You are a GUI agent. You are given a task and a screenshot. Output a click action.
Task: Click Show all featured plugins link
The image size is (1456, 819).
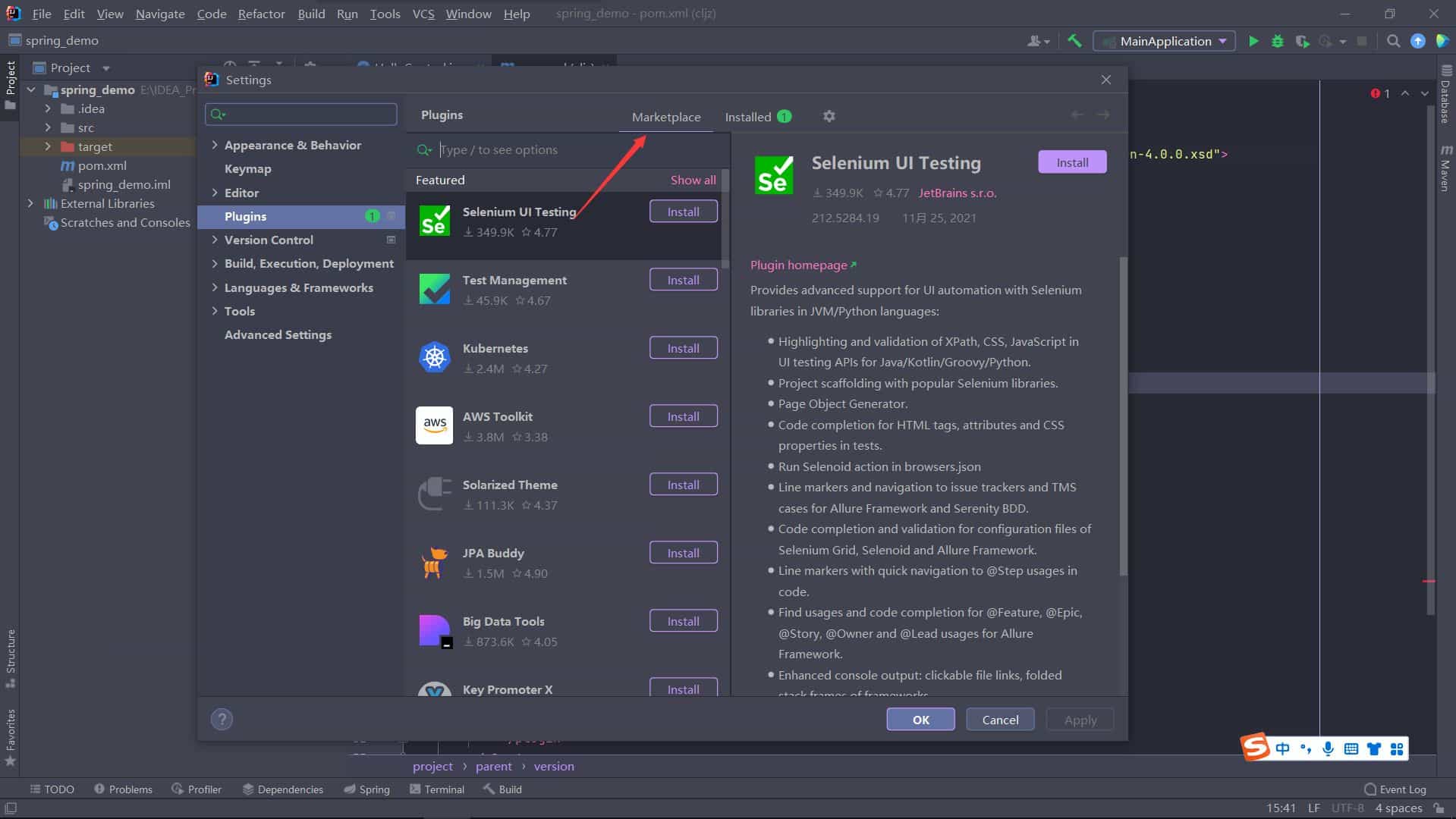[x=693, y=180]
